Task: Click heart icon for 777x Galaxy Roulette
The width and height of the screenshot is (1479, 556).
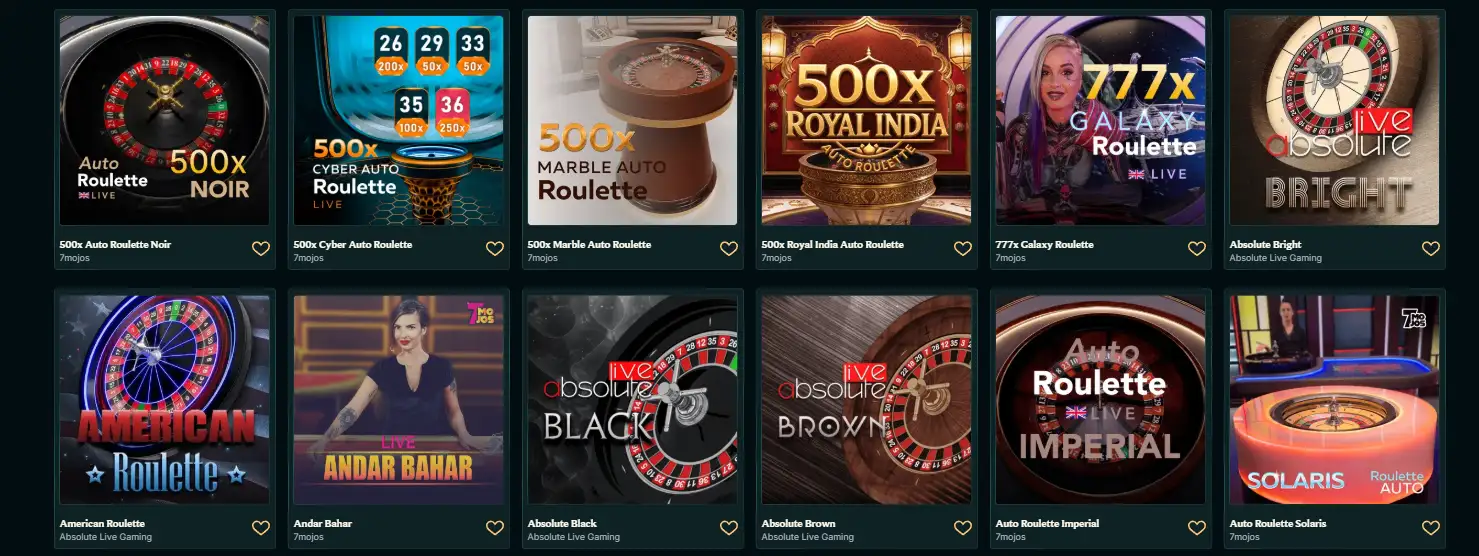Action: coord(1197,249)
